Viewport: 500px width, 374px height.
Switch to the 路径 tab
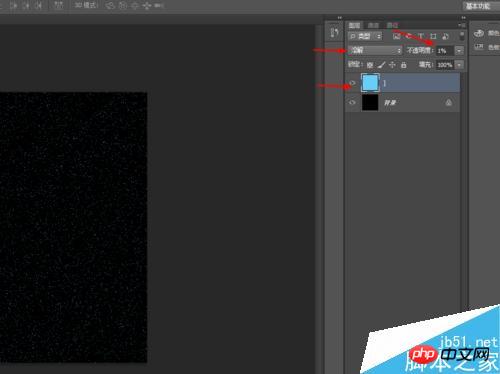(x=392, y=25)
